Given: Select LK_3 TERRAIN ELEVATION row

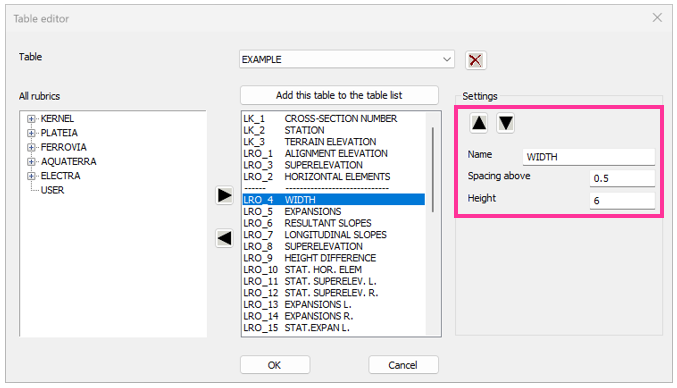Looking at the screenshot, I should 333,142.
